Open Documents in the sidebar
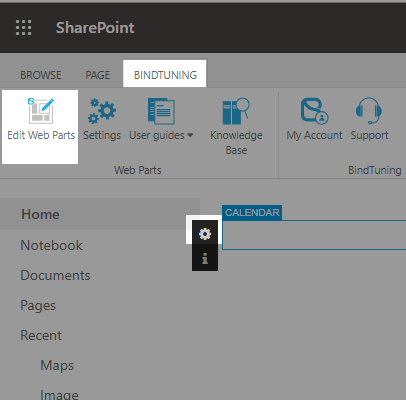 [x=55, y=275]
